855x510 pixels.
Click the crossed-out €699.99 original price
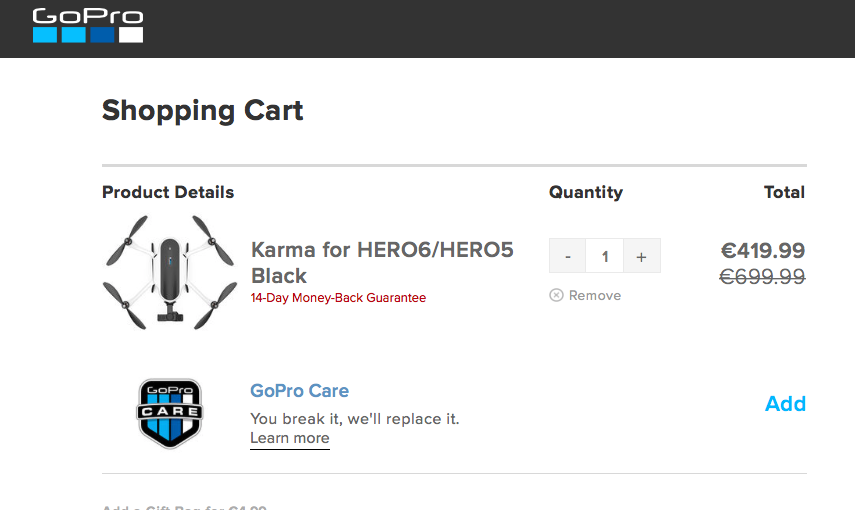click(x=762, y=277)
